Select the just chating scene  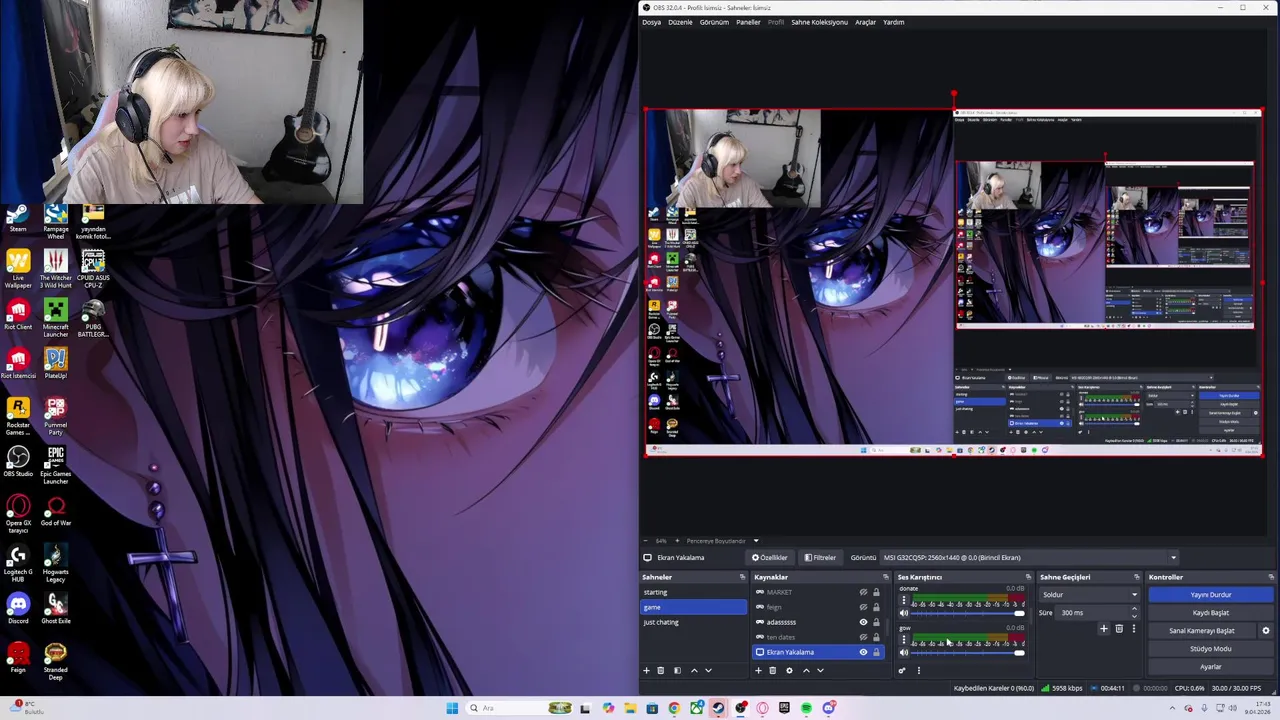pyautogui.click(x=693, y=622)
